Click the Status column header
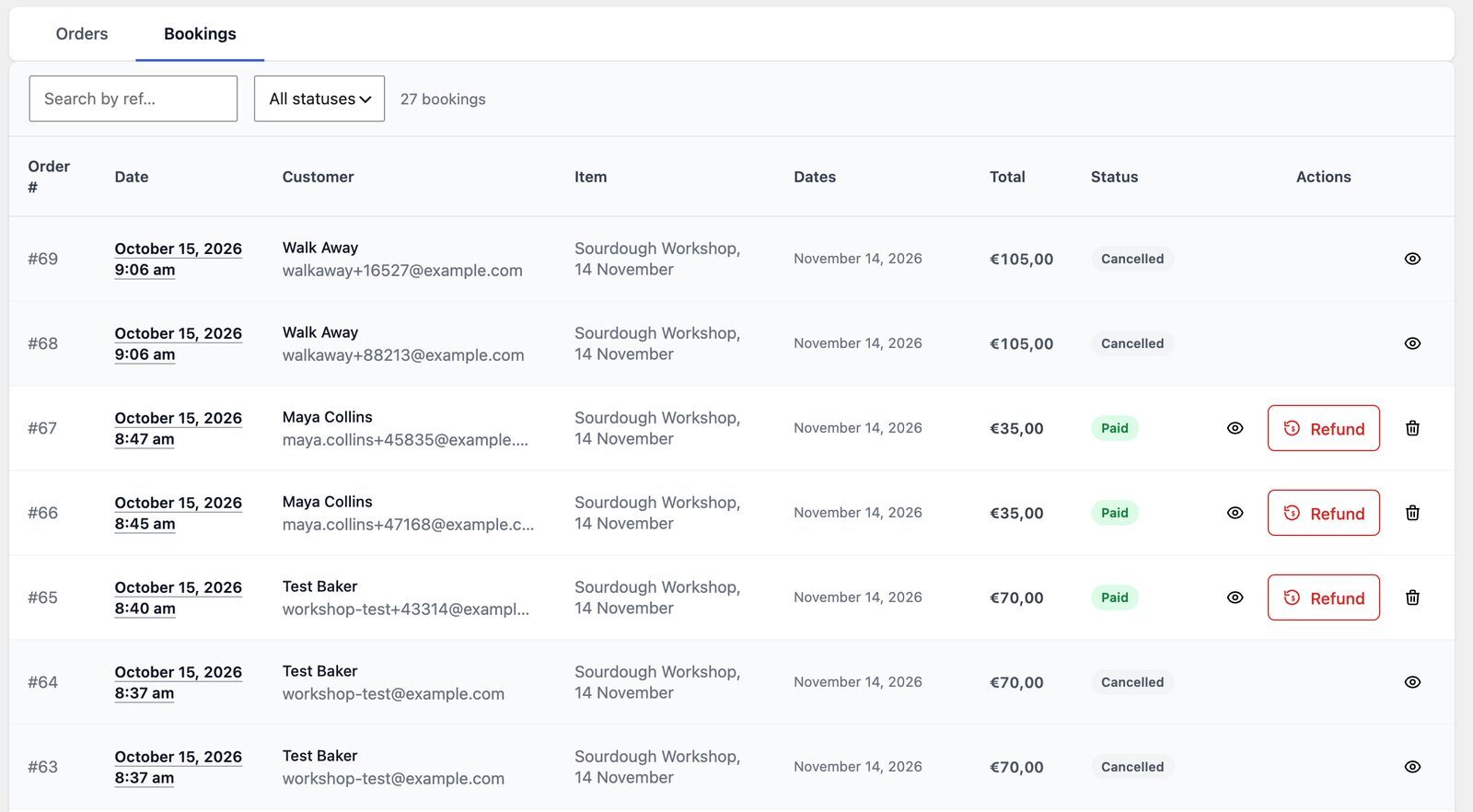1473x812 pixels. coord(1114,177)
